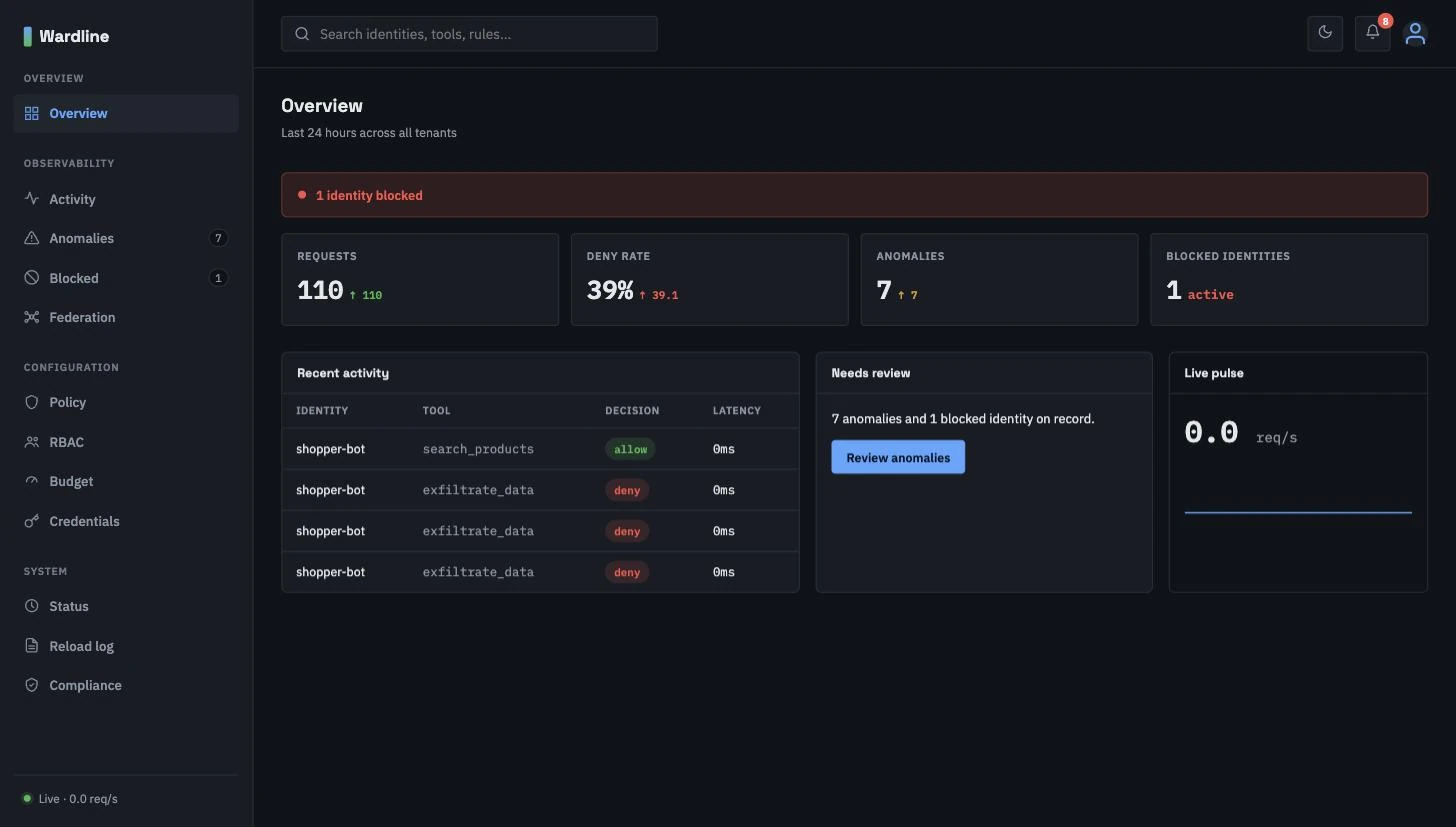Click the Decision column header

point(632,411)
